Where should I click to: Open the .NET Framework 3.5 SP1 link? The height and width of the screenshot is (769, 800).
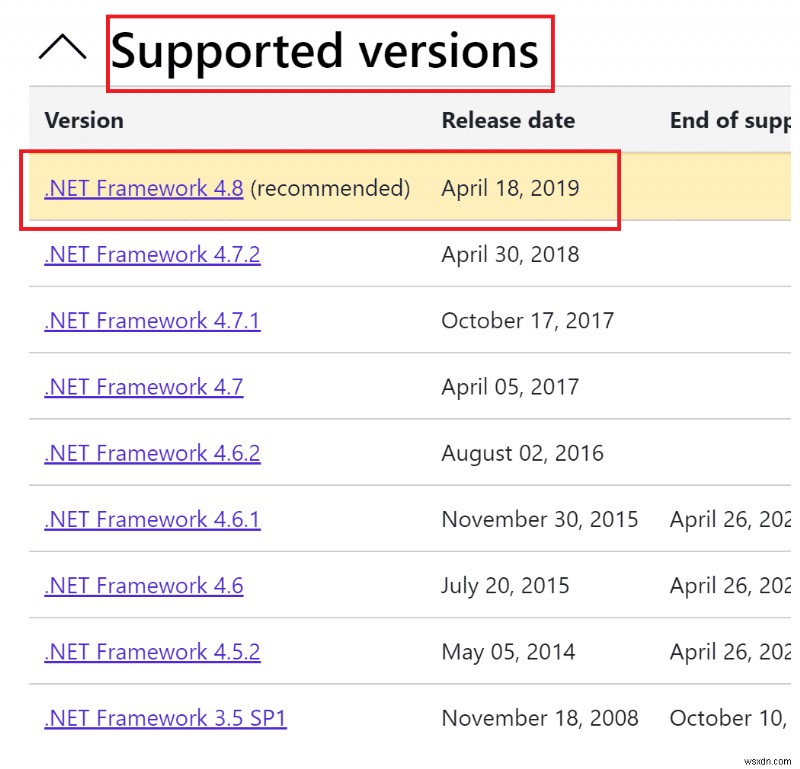point(165,717)
